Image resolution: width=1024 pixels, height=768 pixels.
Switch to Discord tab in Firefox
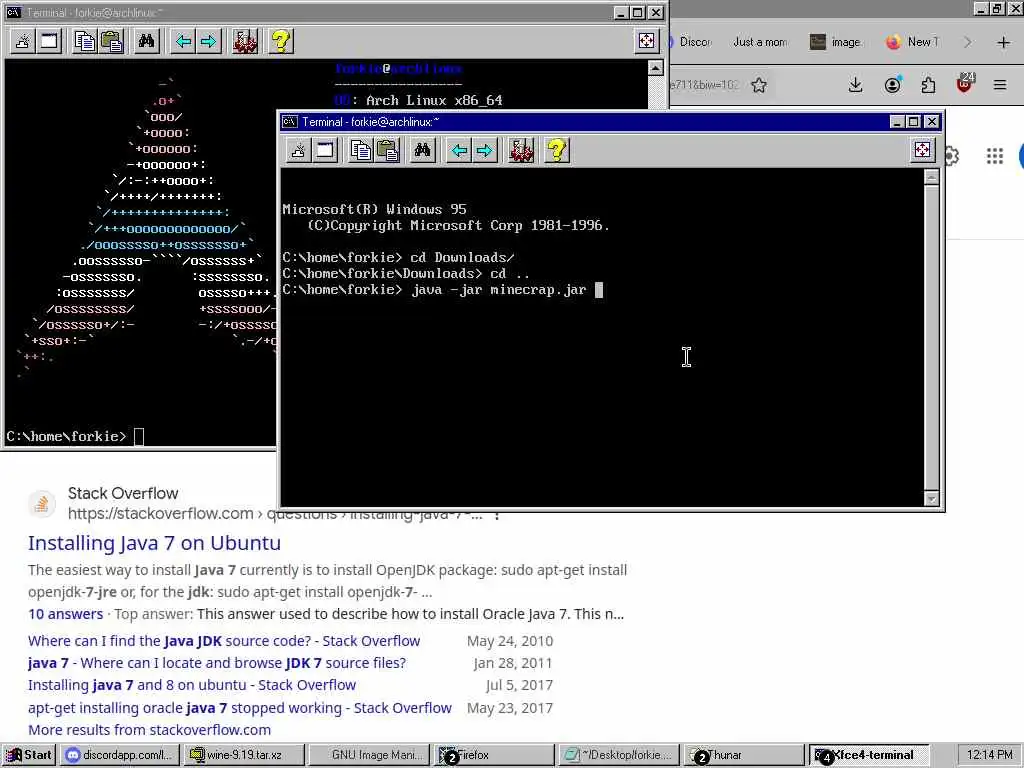click(693, 42)
